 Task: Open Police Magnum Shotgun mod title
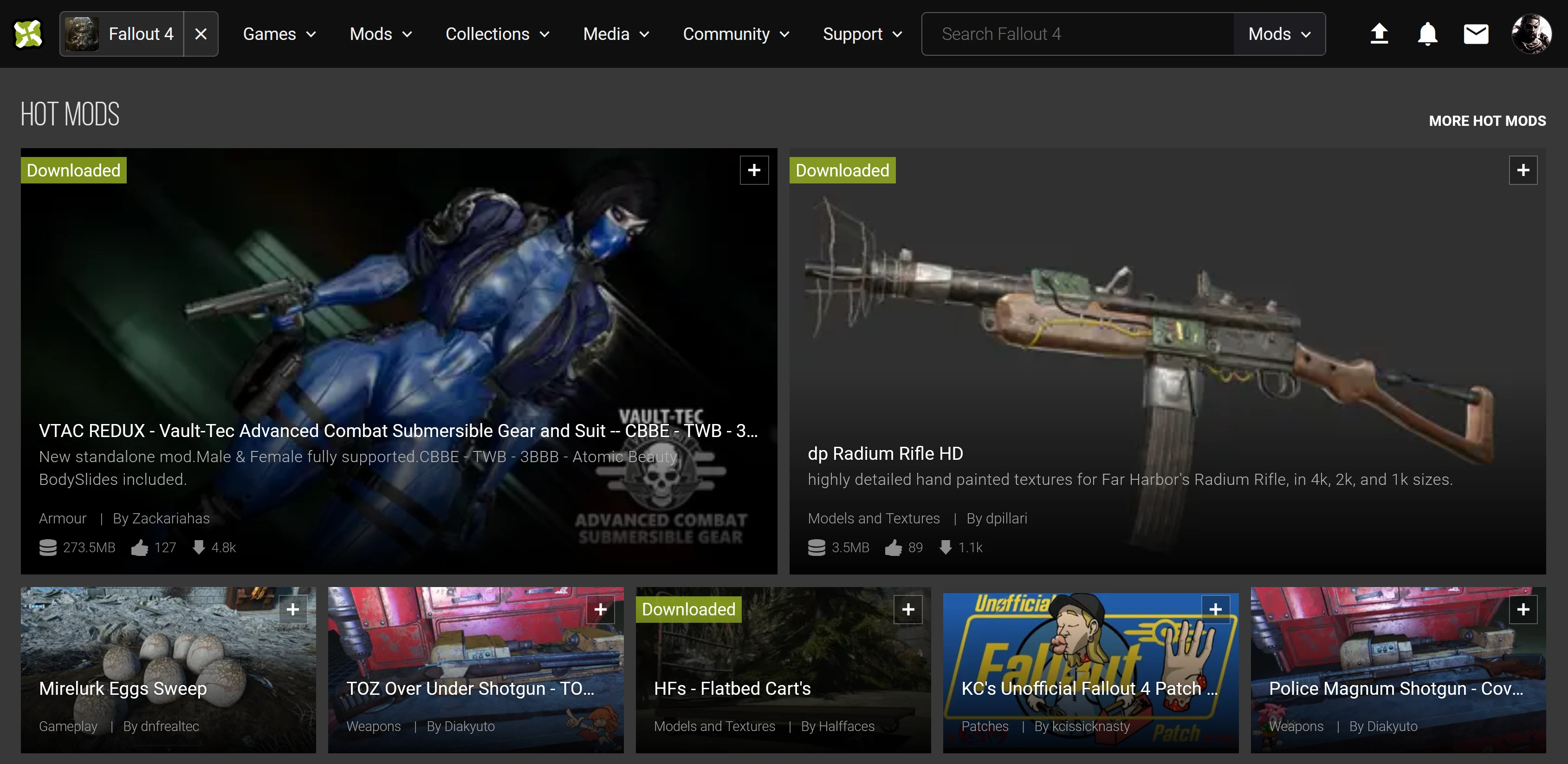(1396, 688)
